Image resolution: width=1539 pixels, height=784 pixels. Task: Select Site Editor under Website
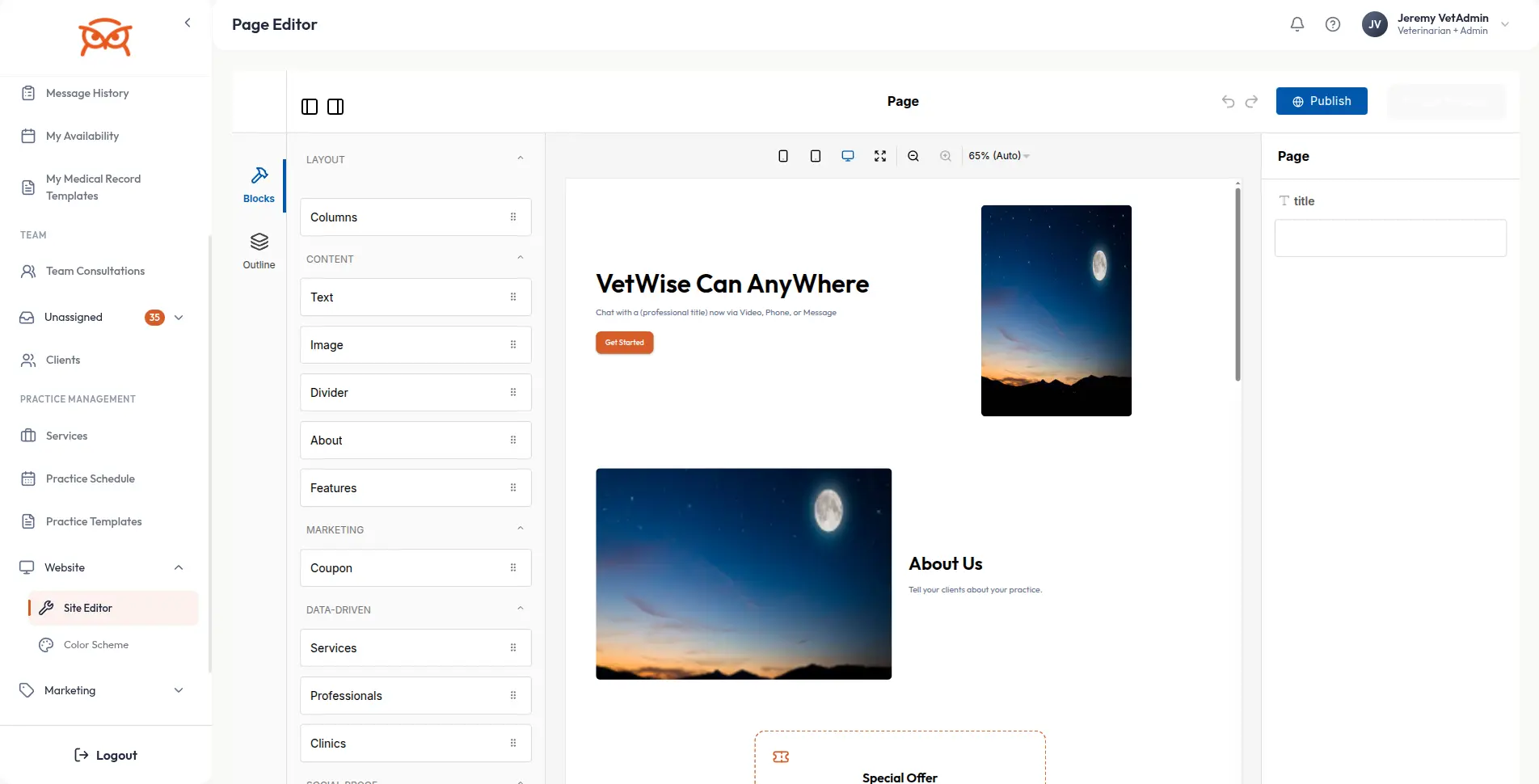[113, 608]
